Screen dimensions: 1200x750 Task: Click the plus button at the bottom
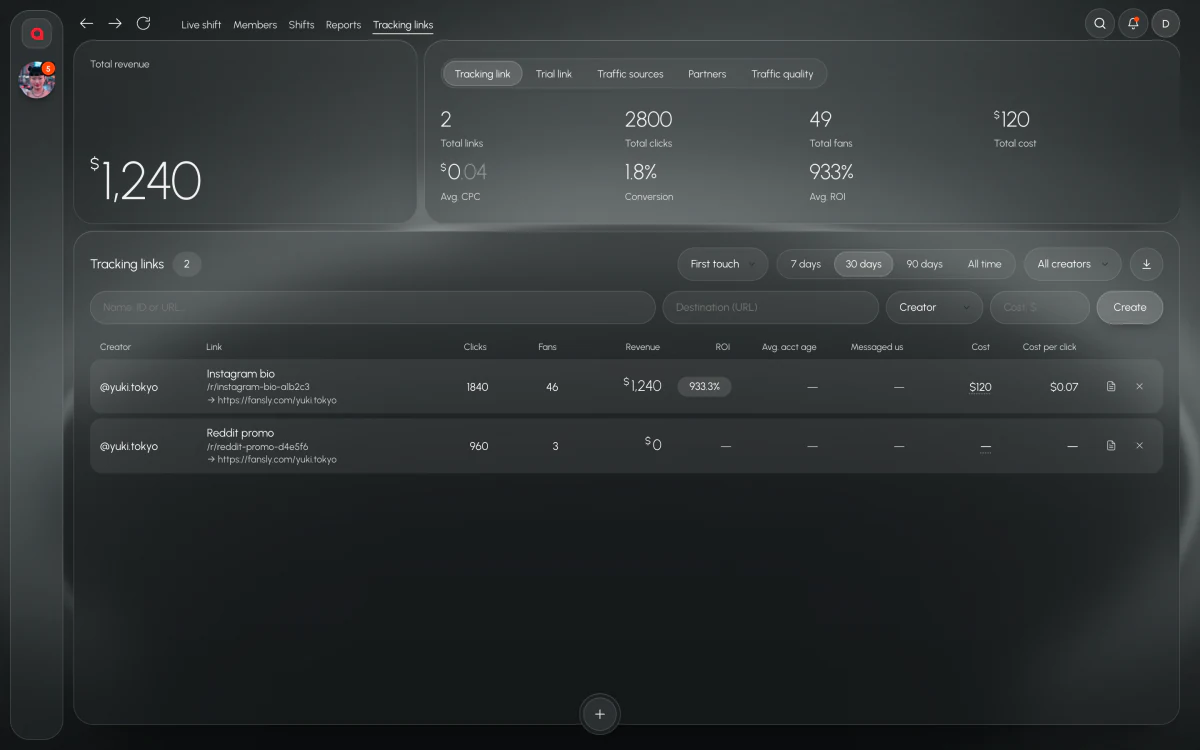point(600,714)
